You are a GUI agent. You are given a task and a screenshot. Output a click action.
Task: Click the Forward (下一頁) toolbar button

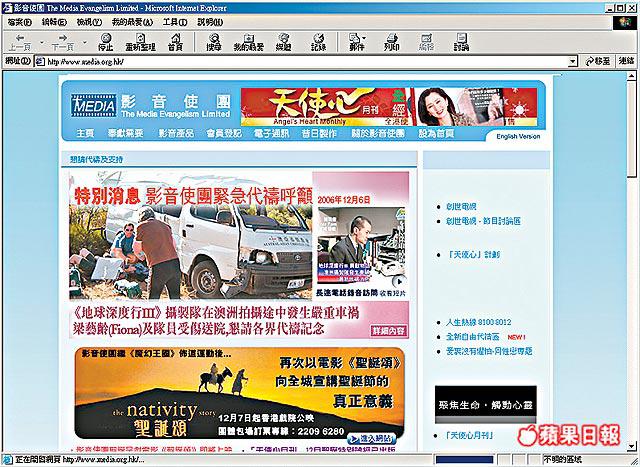point(62,42)
